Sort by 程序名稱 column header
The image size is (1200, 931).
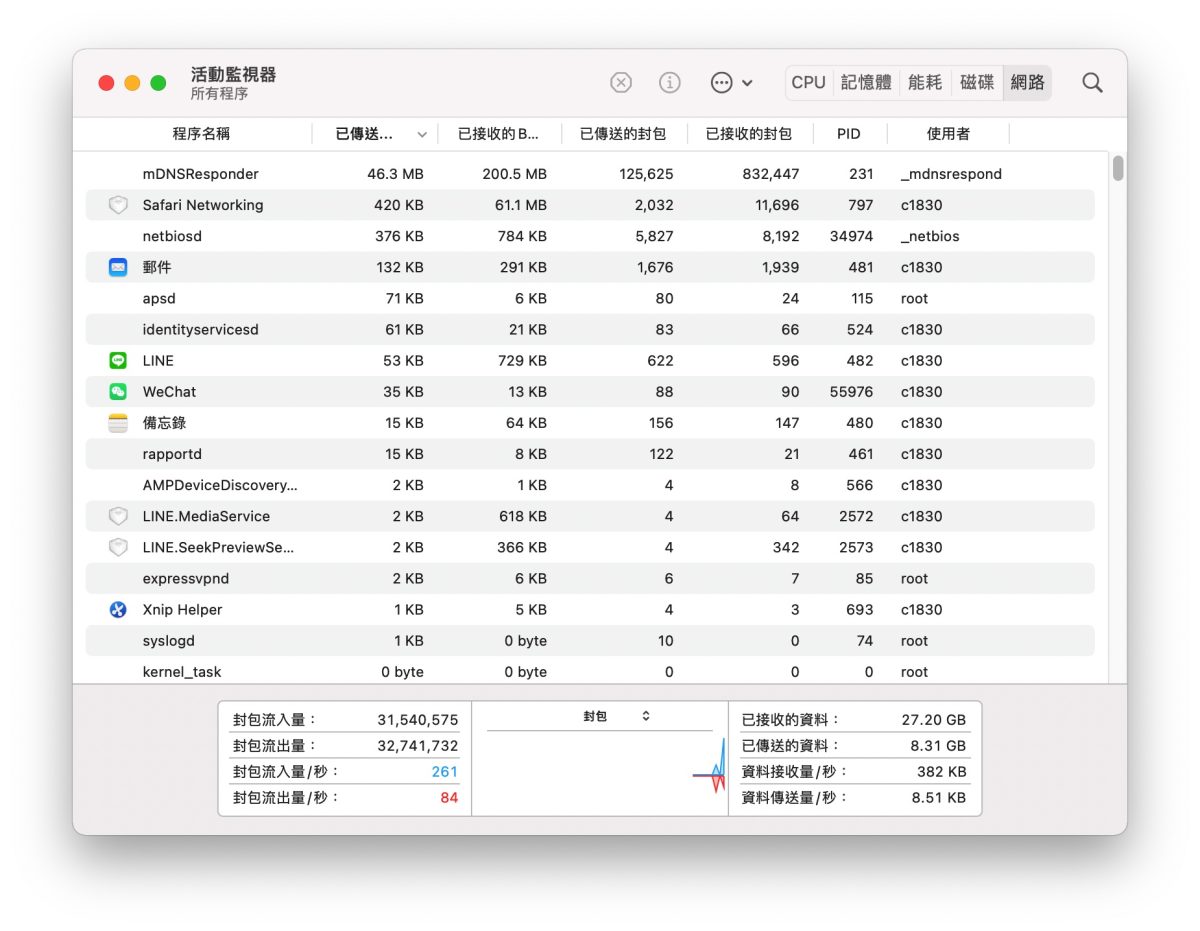click(x=201, y=134)
